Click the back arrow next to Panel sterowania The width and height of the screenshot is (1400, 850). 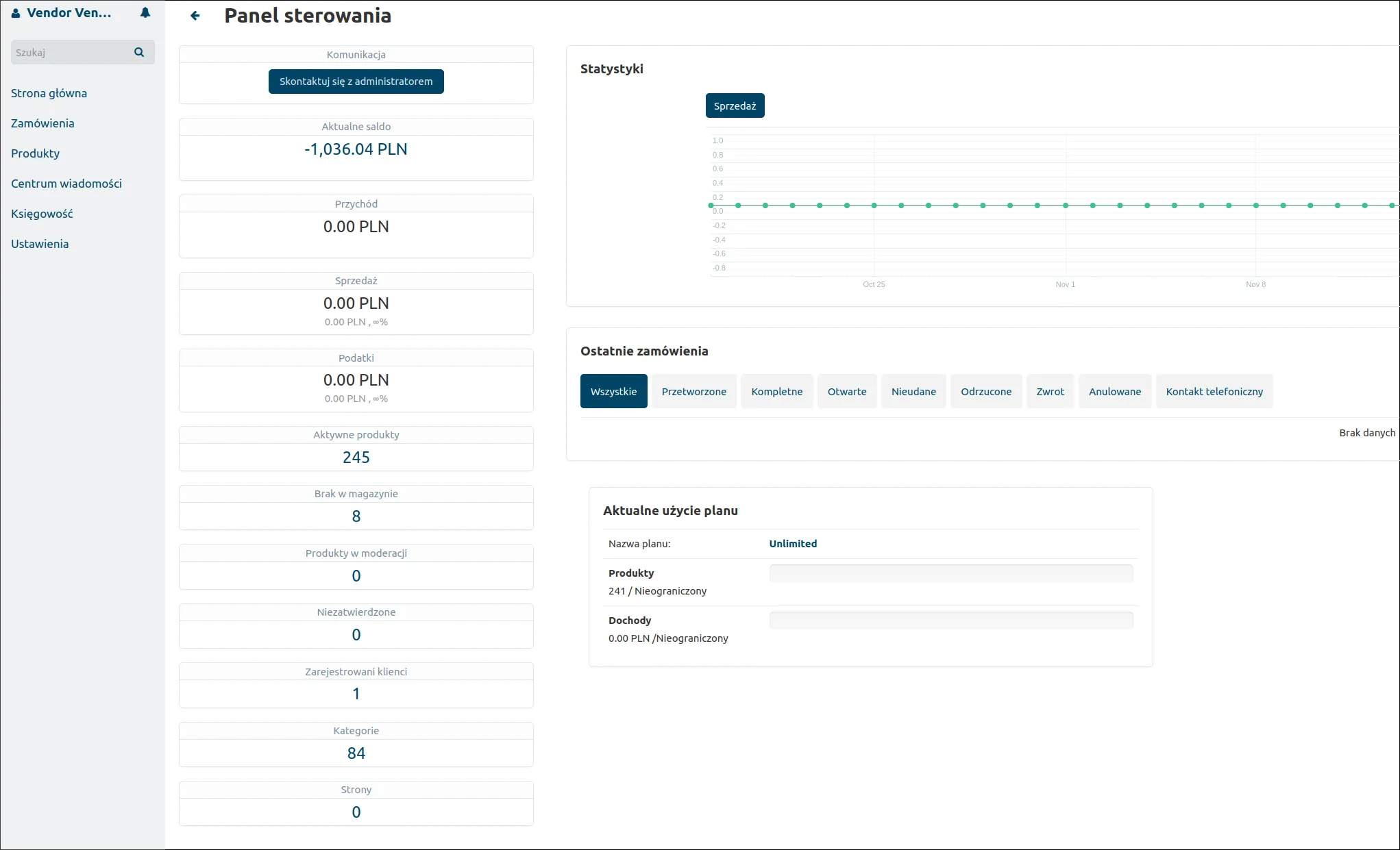[195, 16]
